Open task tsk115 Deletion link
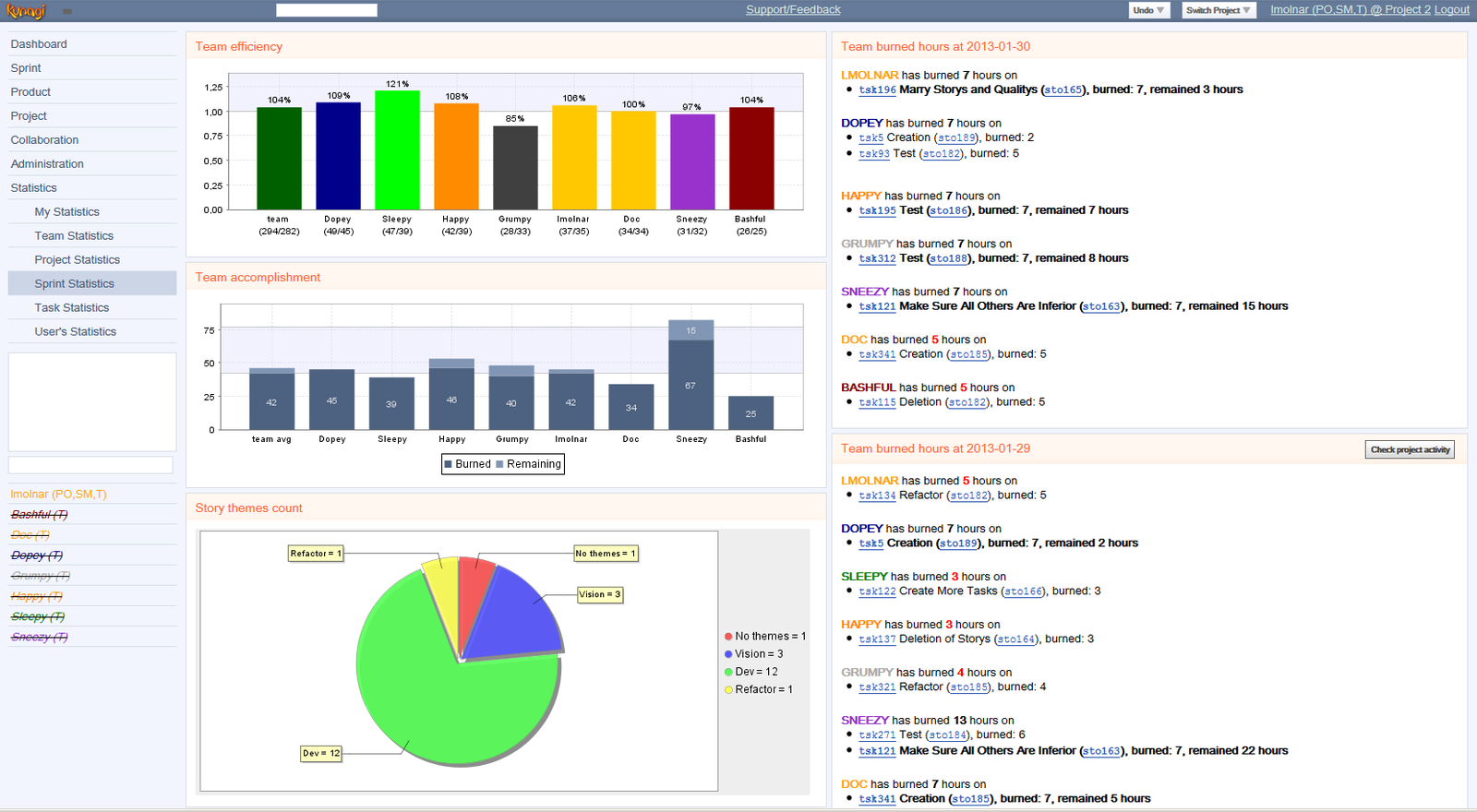1477x812 pixels. [877, 403]
